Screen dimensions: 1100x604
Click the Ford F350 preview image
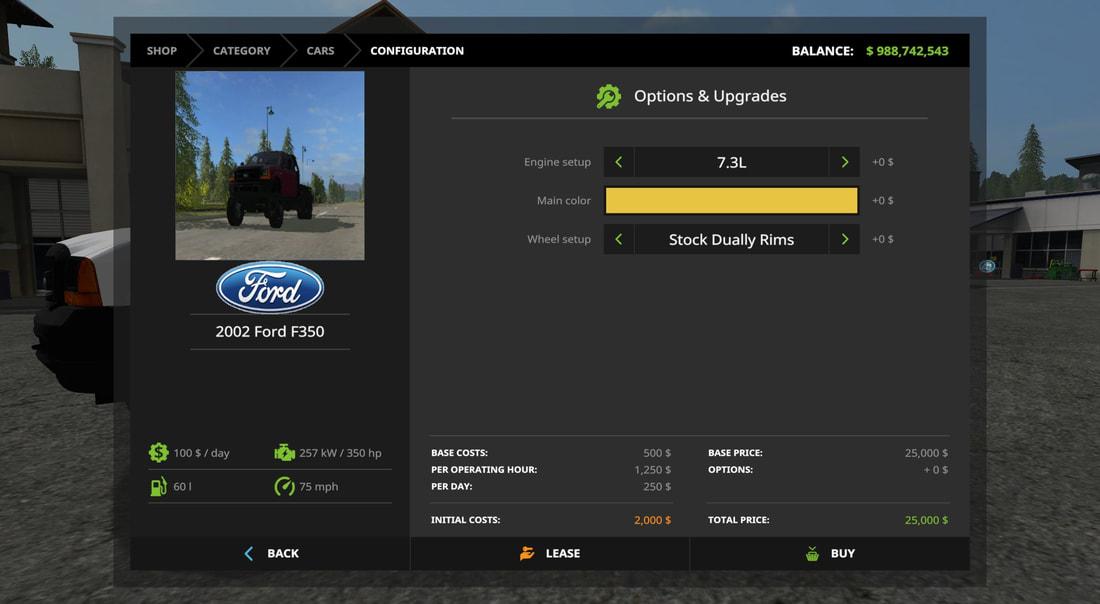tap(270, 165)
